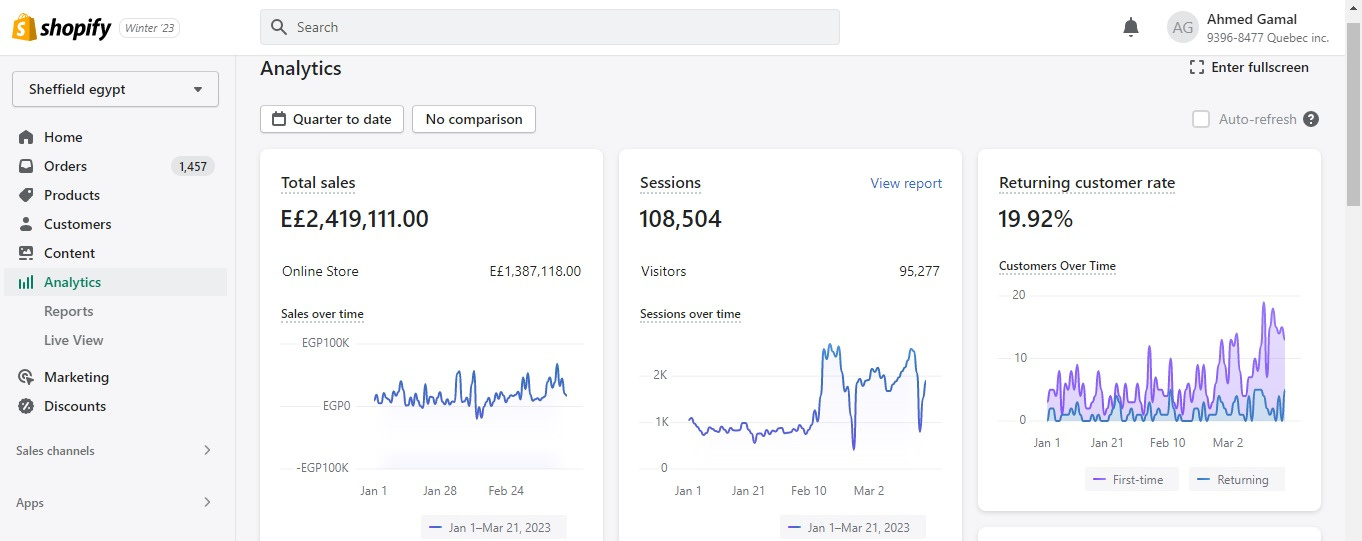Click the Analytics bar chart icon

point(26,282)
